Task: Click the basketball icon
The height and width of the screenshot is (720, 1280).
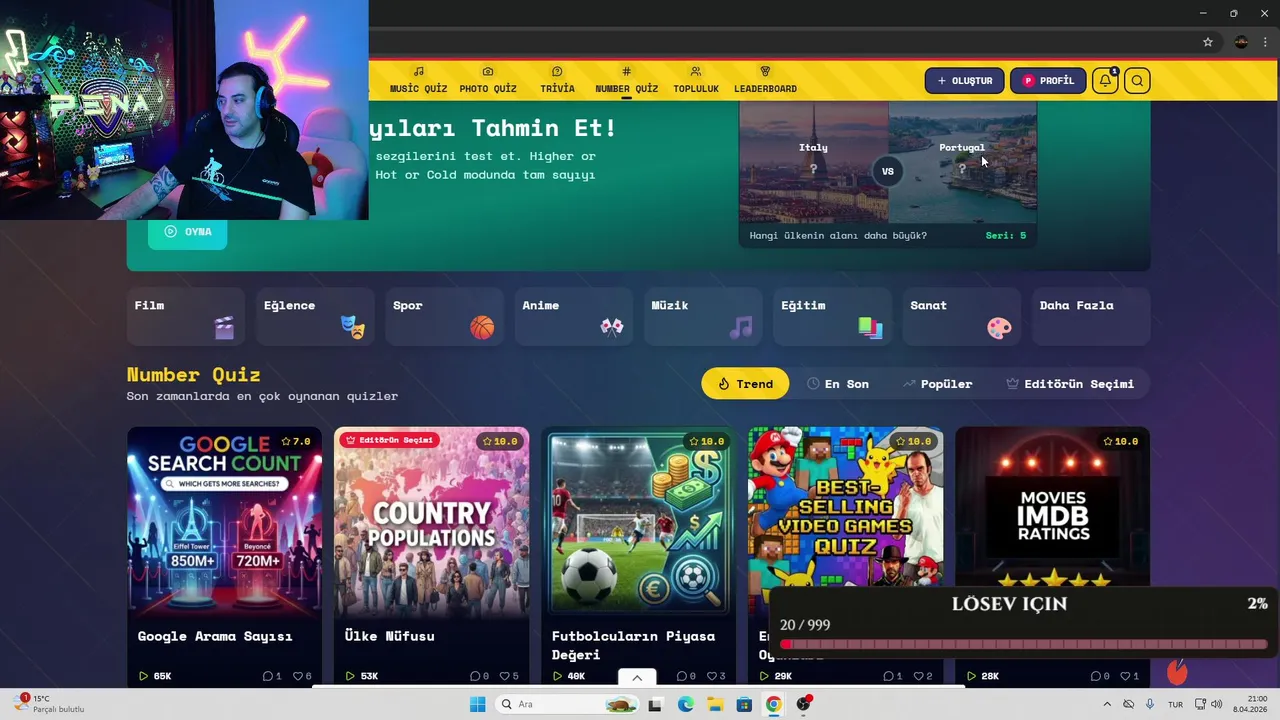Action: pyautogui.click(x=482, y=327)
